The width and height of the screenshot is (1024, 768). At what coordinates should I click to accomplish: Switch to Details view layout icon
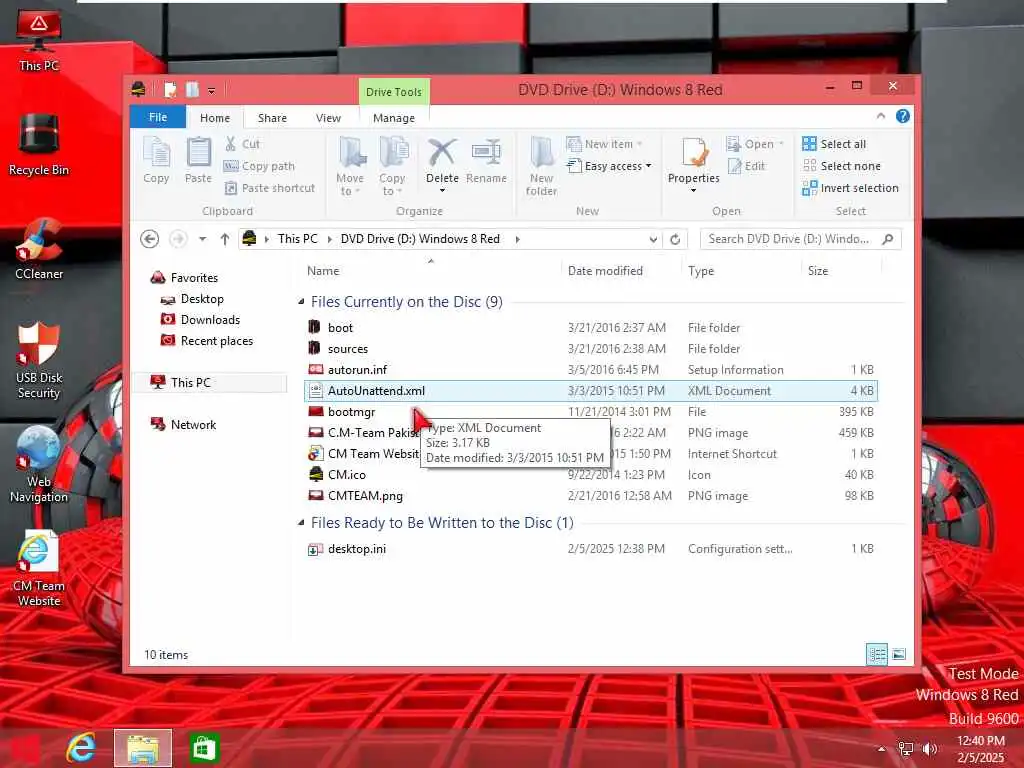point(876,654)
